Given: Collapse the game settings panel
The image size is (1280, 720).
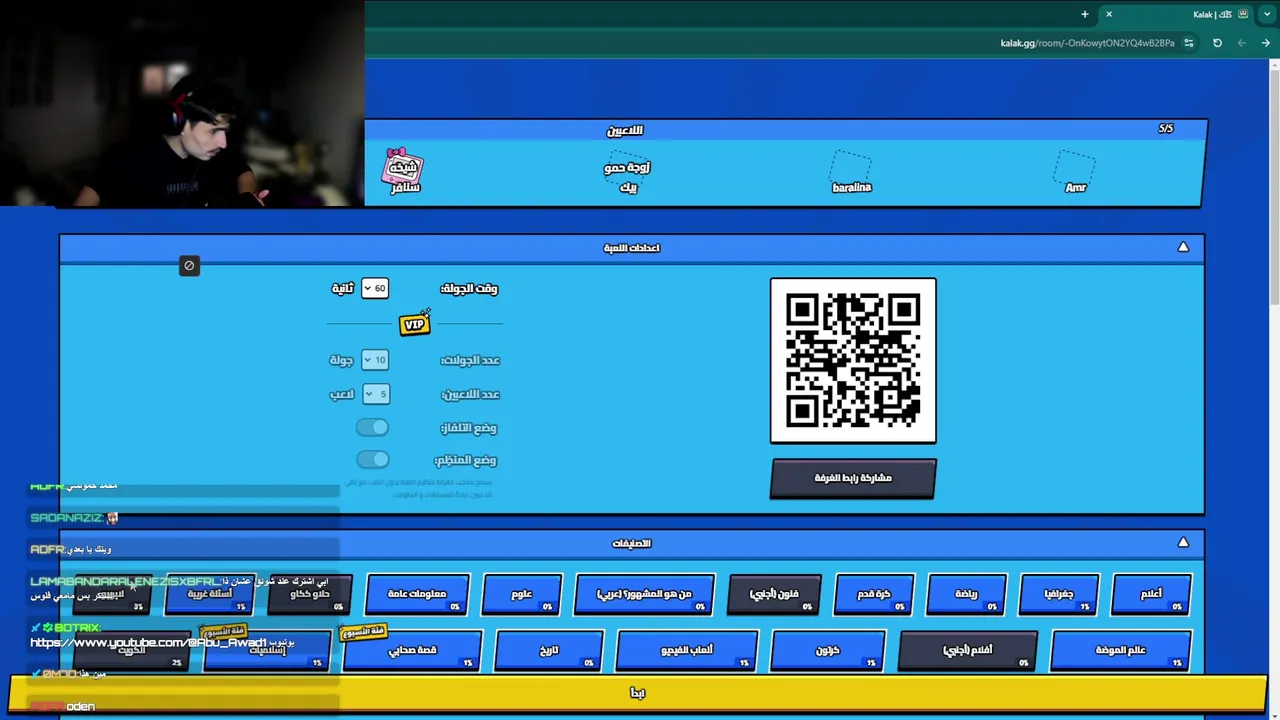Looking at the screenshot, I should (x=1183, y=247).
